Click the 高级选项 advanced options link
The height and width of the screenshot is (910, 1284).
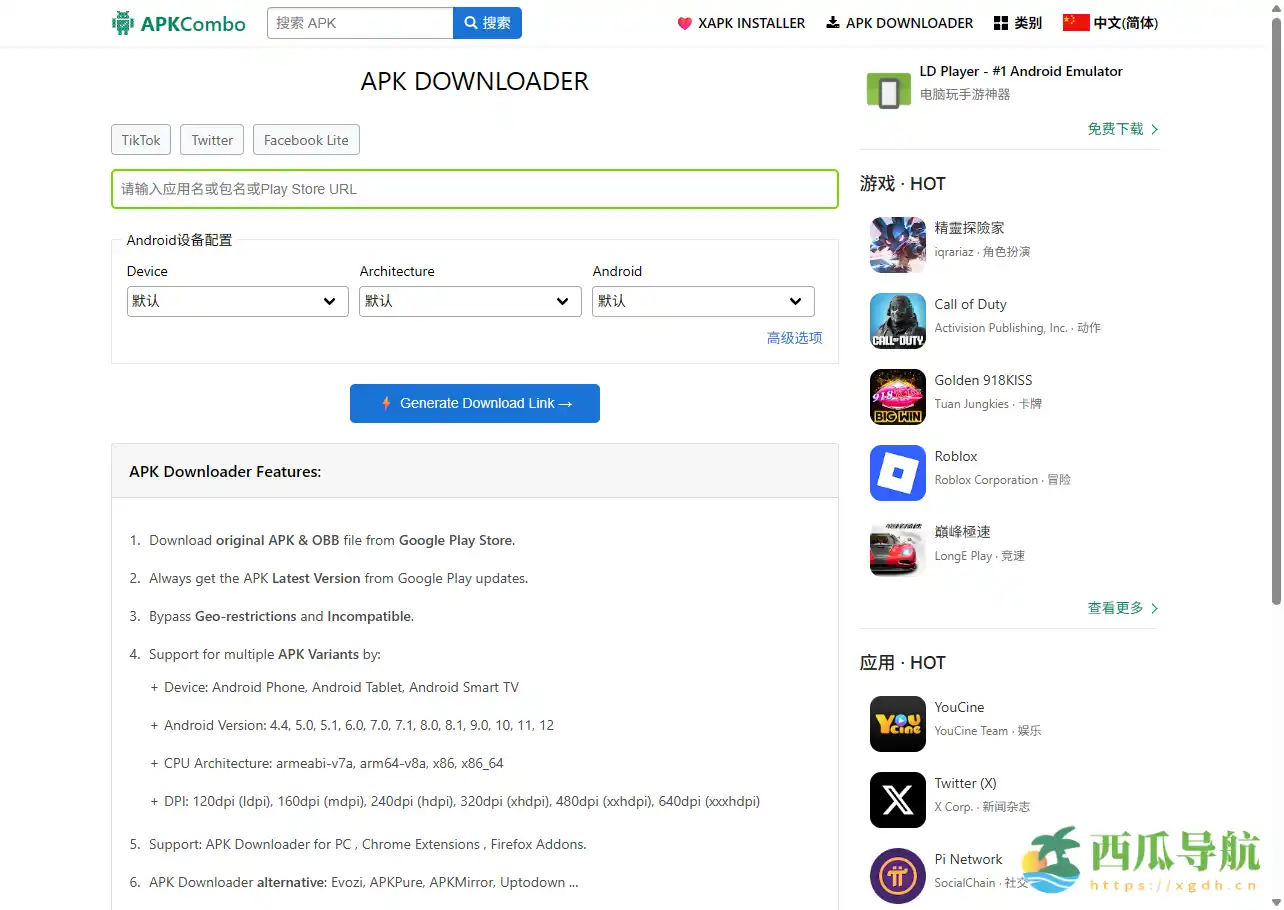click(794, 338)
